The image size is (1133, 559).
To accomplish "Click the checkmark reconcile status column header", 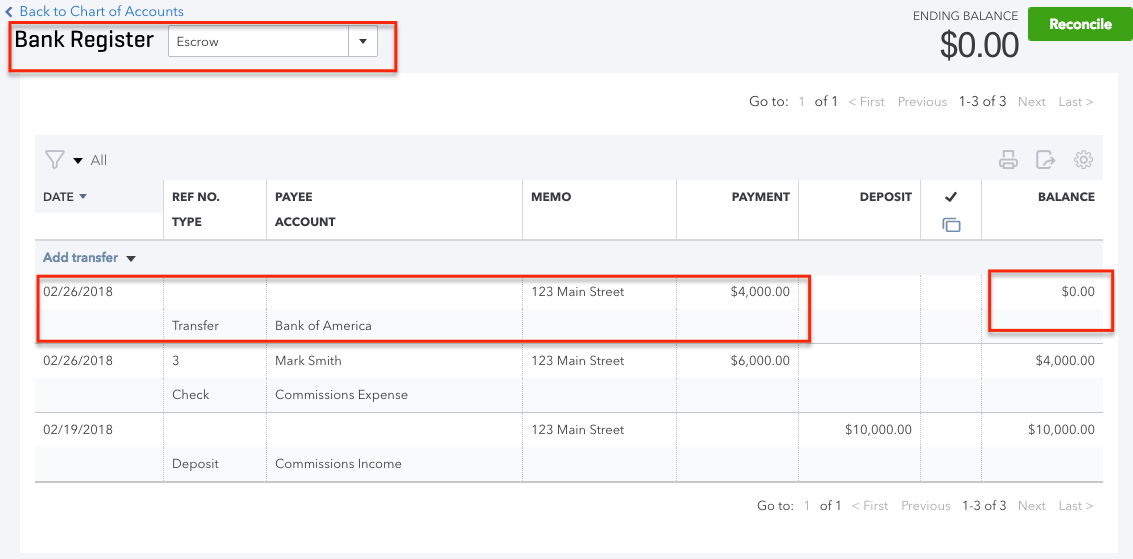I will 951,197.
